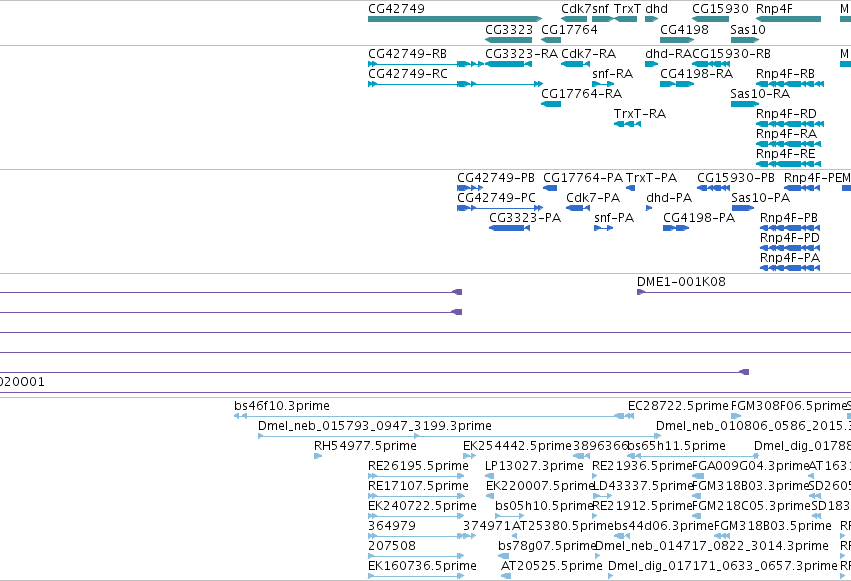Image resolution: width=851 pixels, height=581 pixels.
Task: Click the CG3323-RA transcript label
Action: click(x=522, y=54)
